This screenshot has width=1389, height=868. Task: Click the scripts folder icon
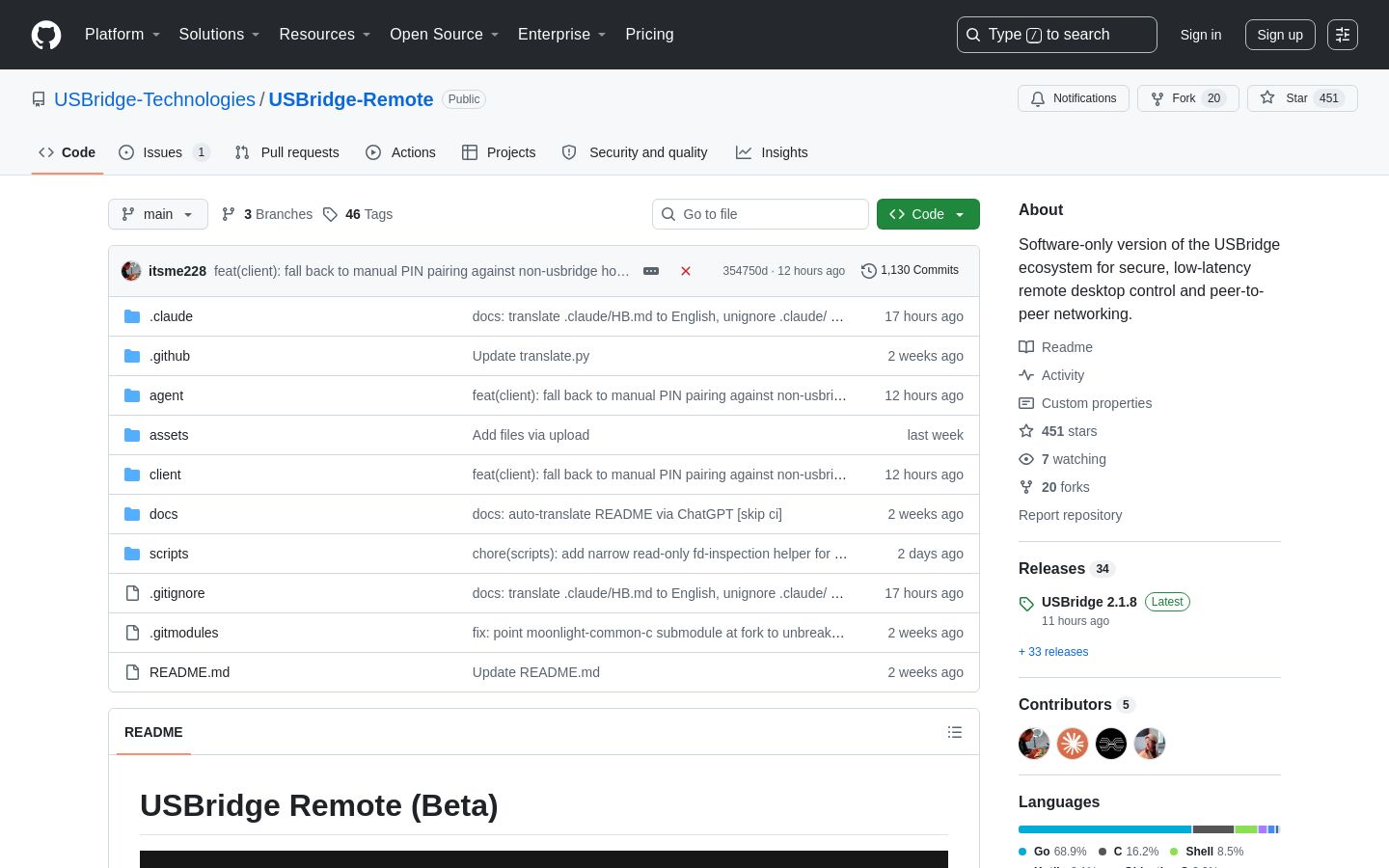(x=132, y=554)
